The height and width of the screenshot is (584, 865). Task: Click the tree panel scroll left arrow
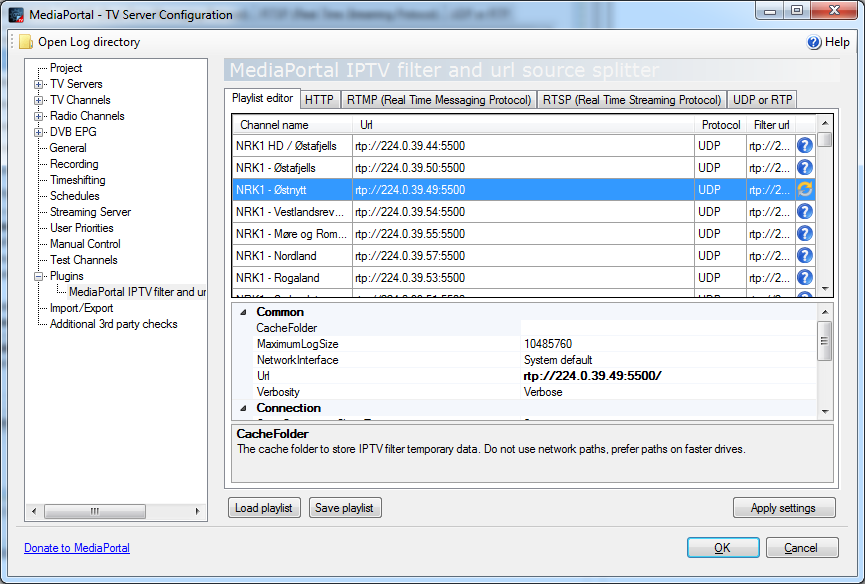tap(34, 511)
